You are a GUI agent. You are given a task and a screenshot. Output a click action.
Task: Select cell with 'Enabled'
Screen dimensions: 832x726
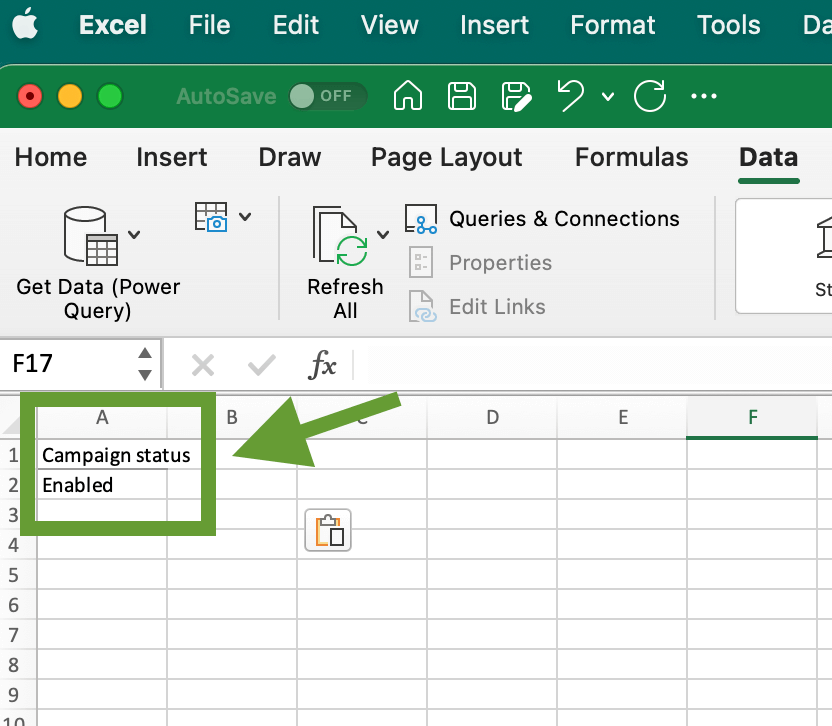(102, 485)
